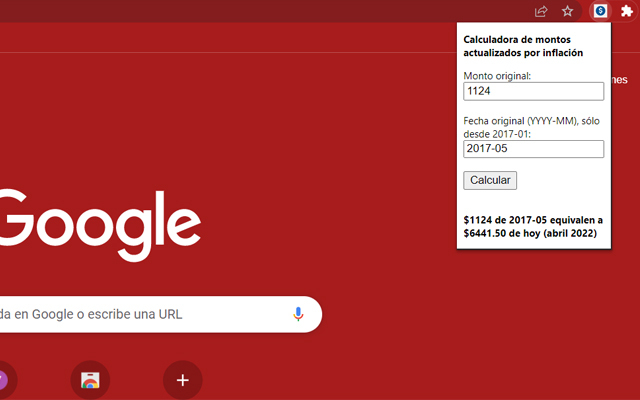640x400 pixels.
Task: Click the Google search box
Action: coord(161,314)
